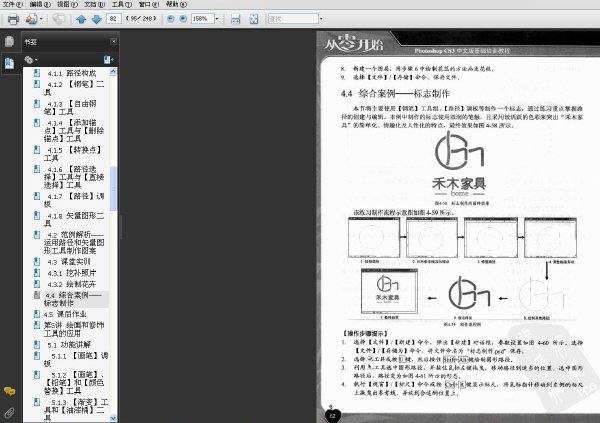The height and width of the screenshot is (423, 600).
Task: Click the page number field showing 82
Action: [x=113, y=18]
